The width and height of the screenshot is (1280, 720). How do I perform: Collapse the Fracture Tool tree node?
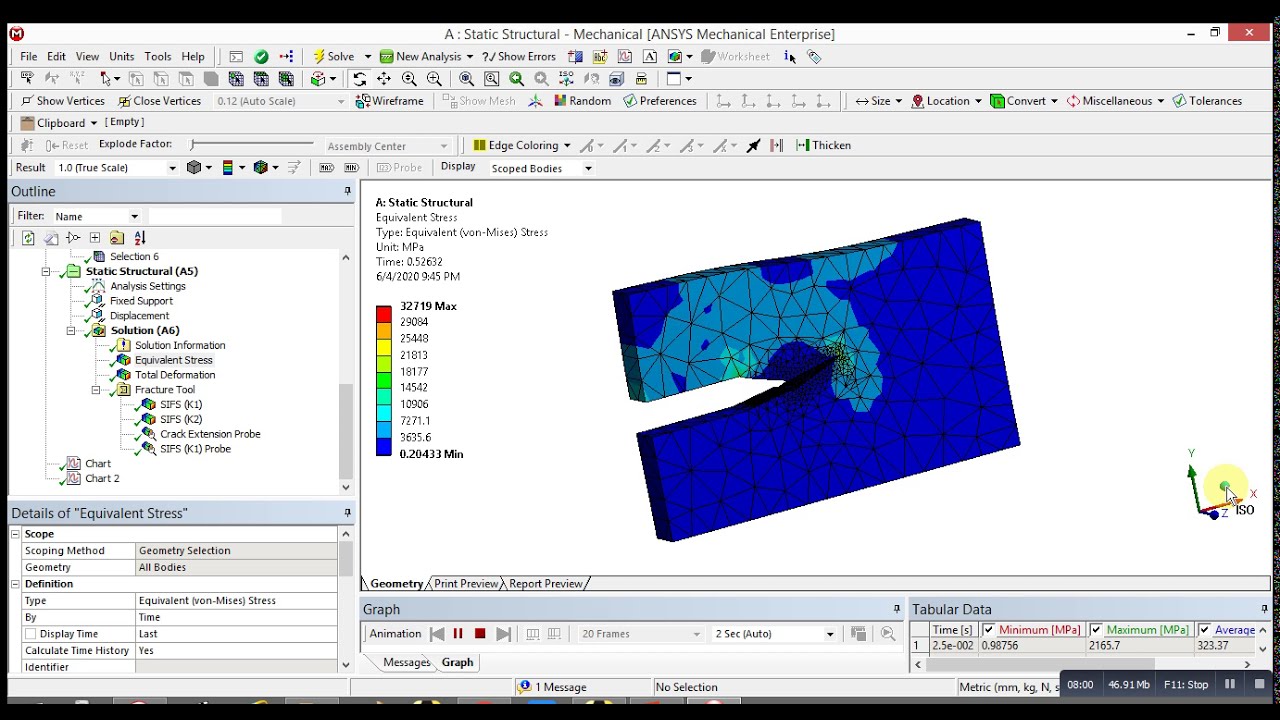tap(96, 390)
